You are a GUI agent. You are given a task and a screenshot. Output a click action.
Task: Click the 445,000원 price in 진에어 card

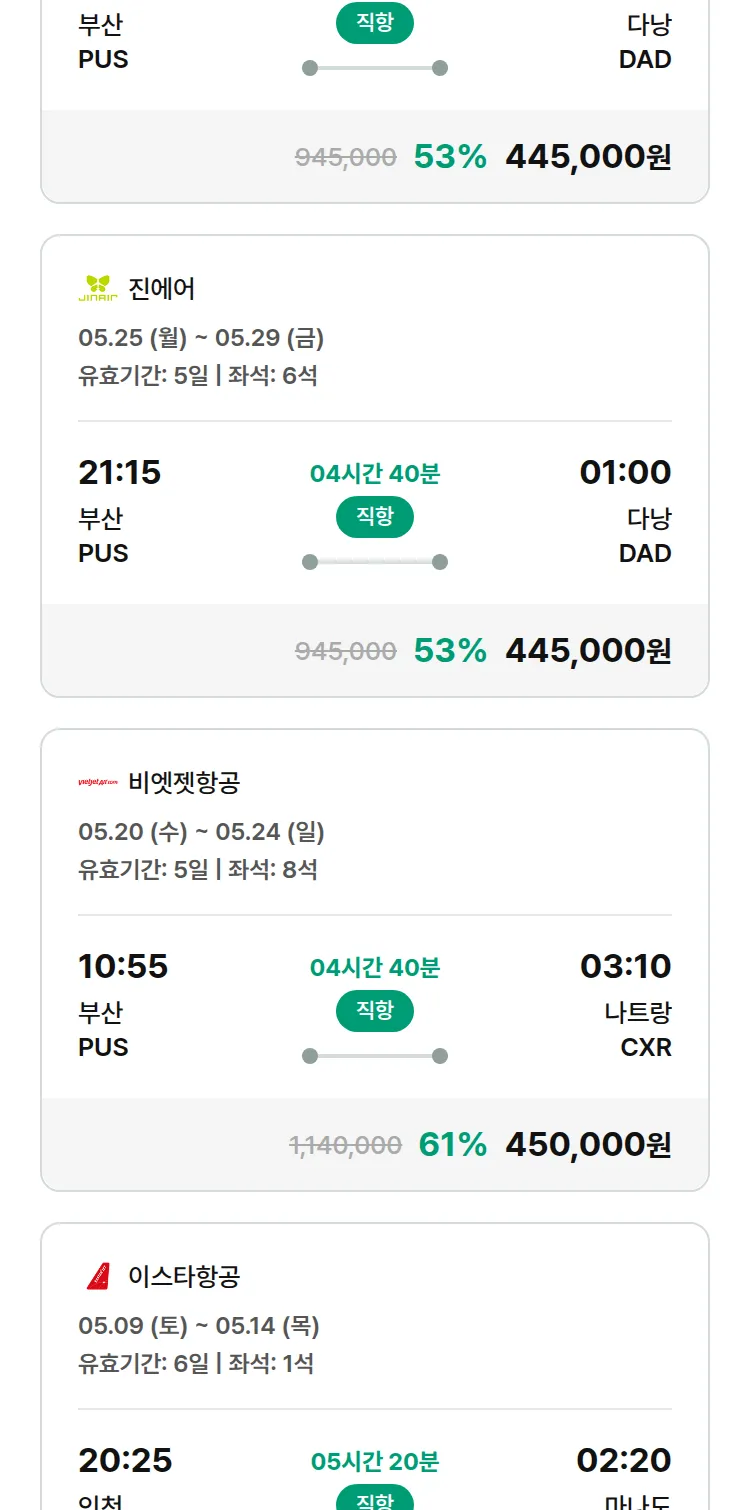coord(588,651)
